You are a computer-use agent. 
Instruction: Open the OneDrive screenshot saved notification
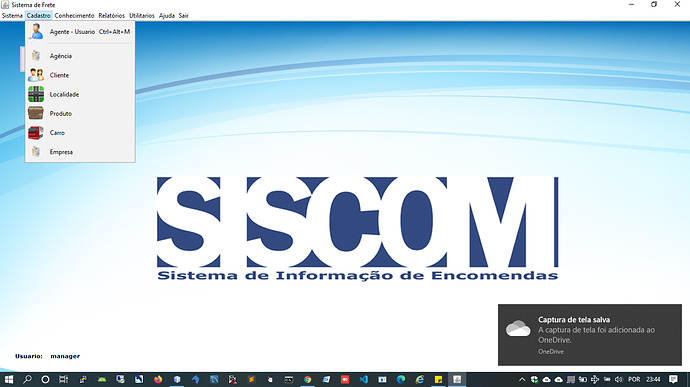tap(590, 335)
